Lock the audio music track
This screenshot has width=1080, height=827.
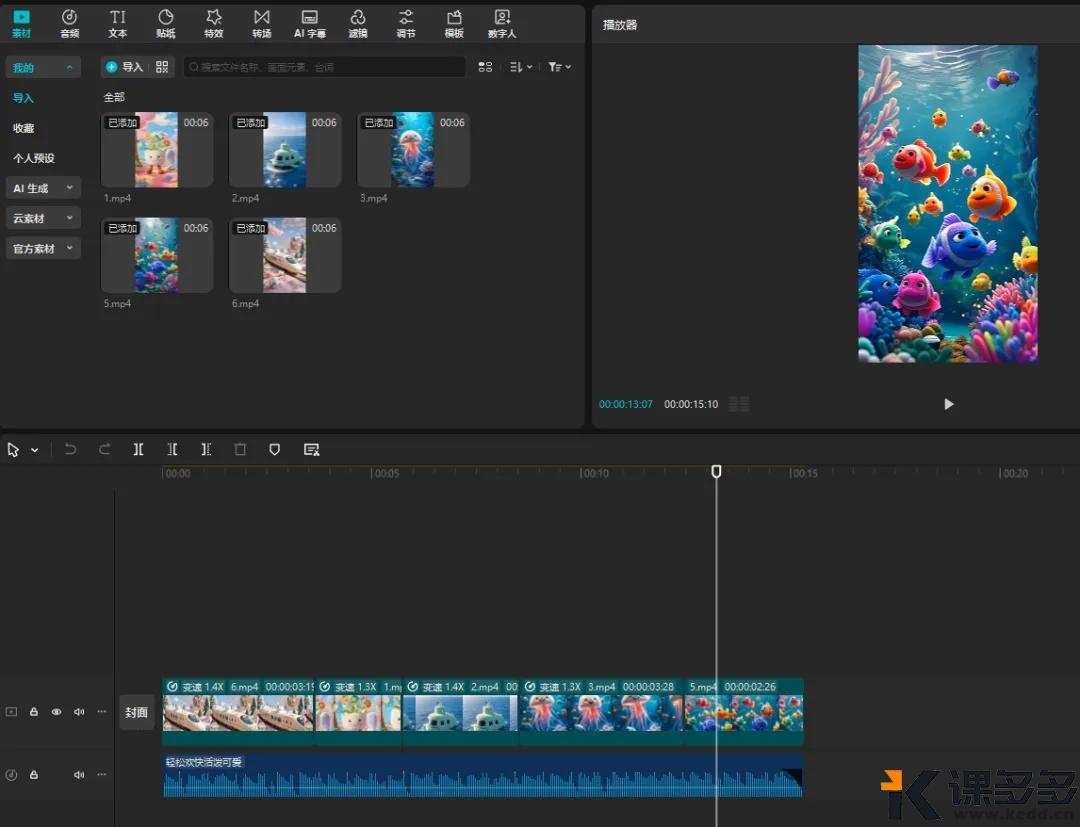click(x=34, y=775)
